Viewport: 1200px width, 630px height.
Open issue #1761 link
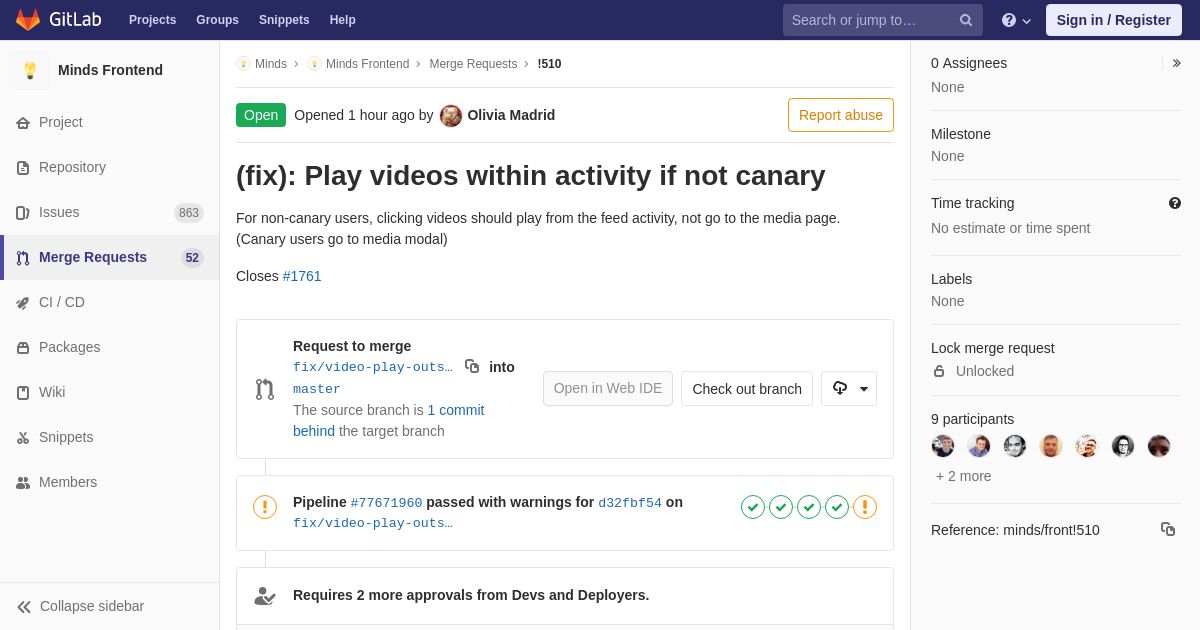[302, 276]
